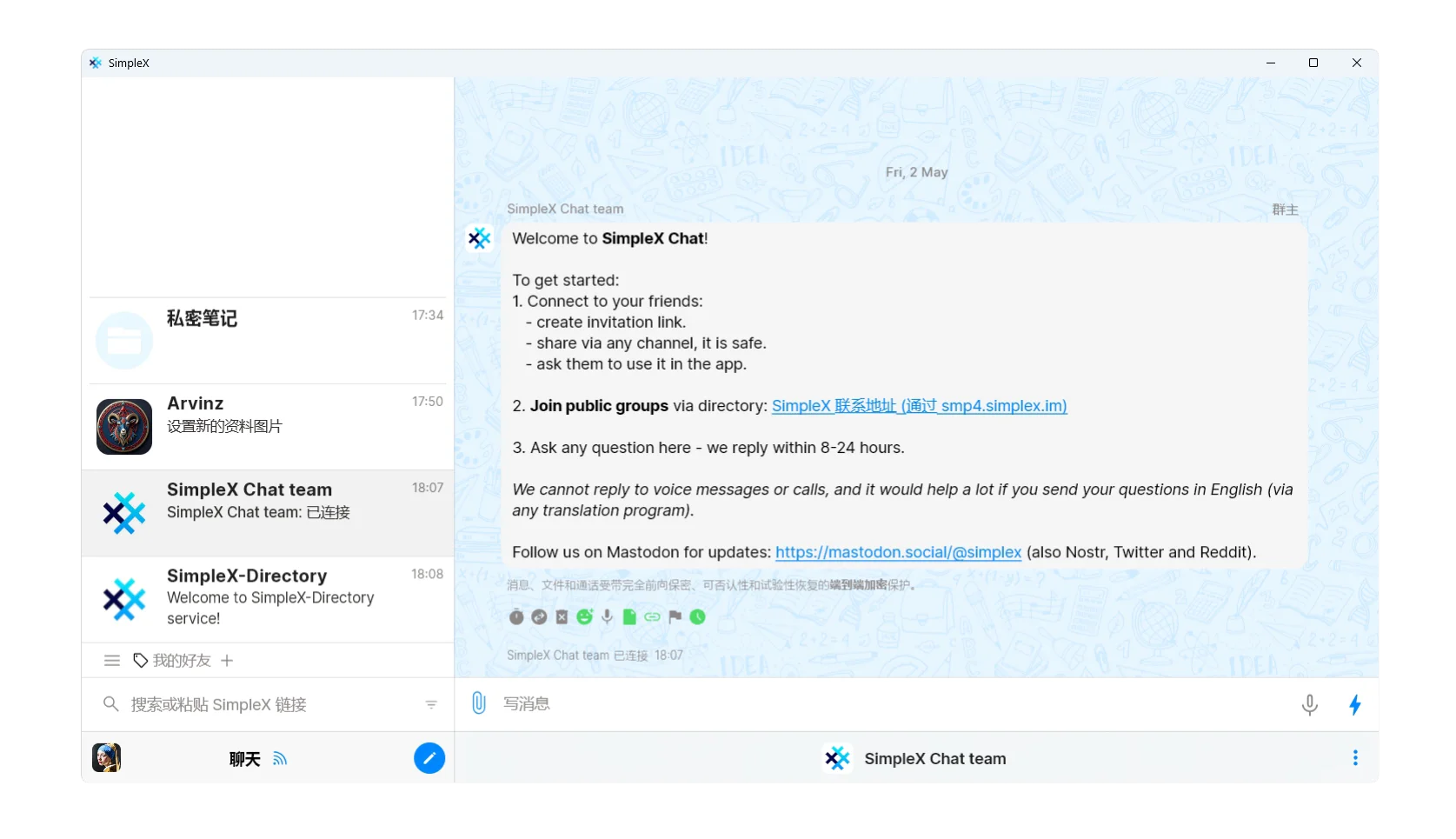
Task: Open the user profile avatar picture
Action: [x=107, y=758]
